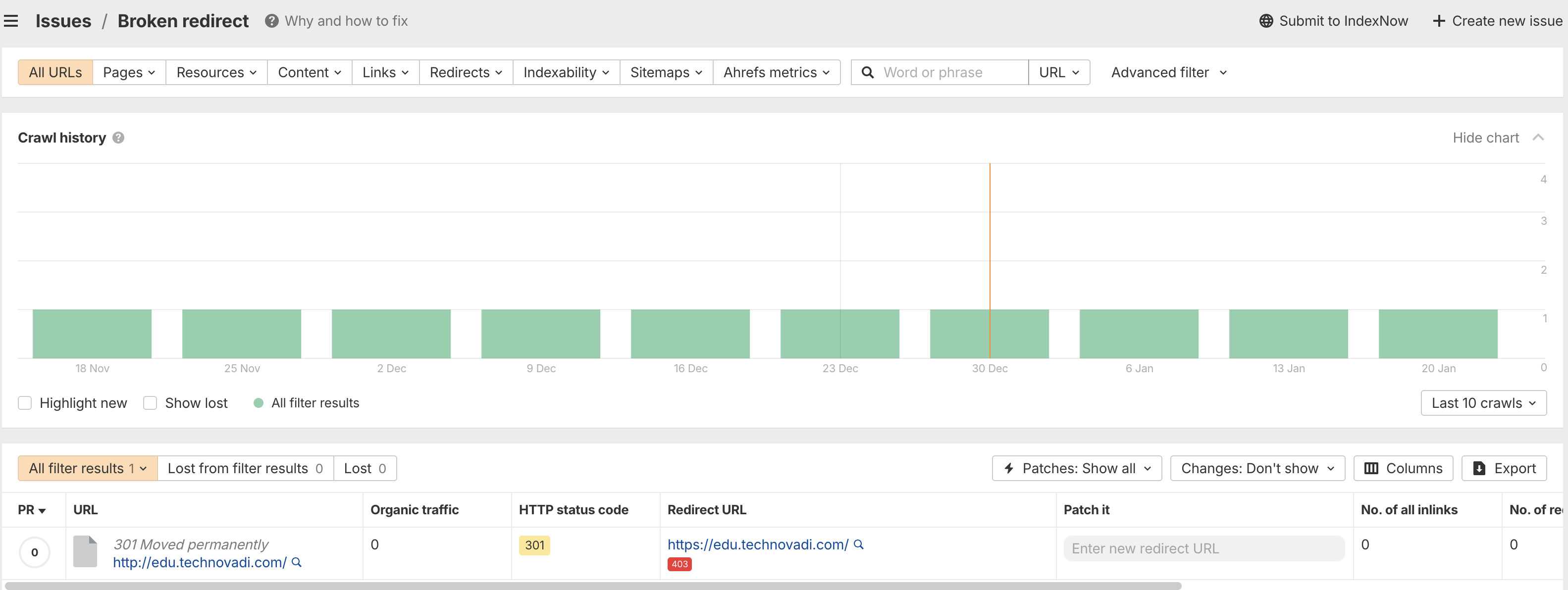The width and height of the screenshot is (1568, 590).
Task: Click the No. of all inlinks header
Action: (1409, 510)
